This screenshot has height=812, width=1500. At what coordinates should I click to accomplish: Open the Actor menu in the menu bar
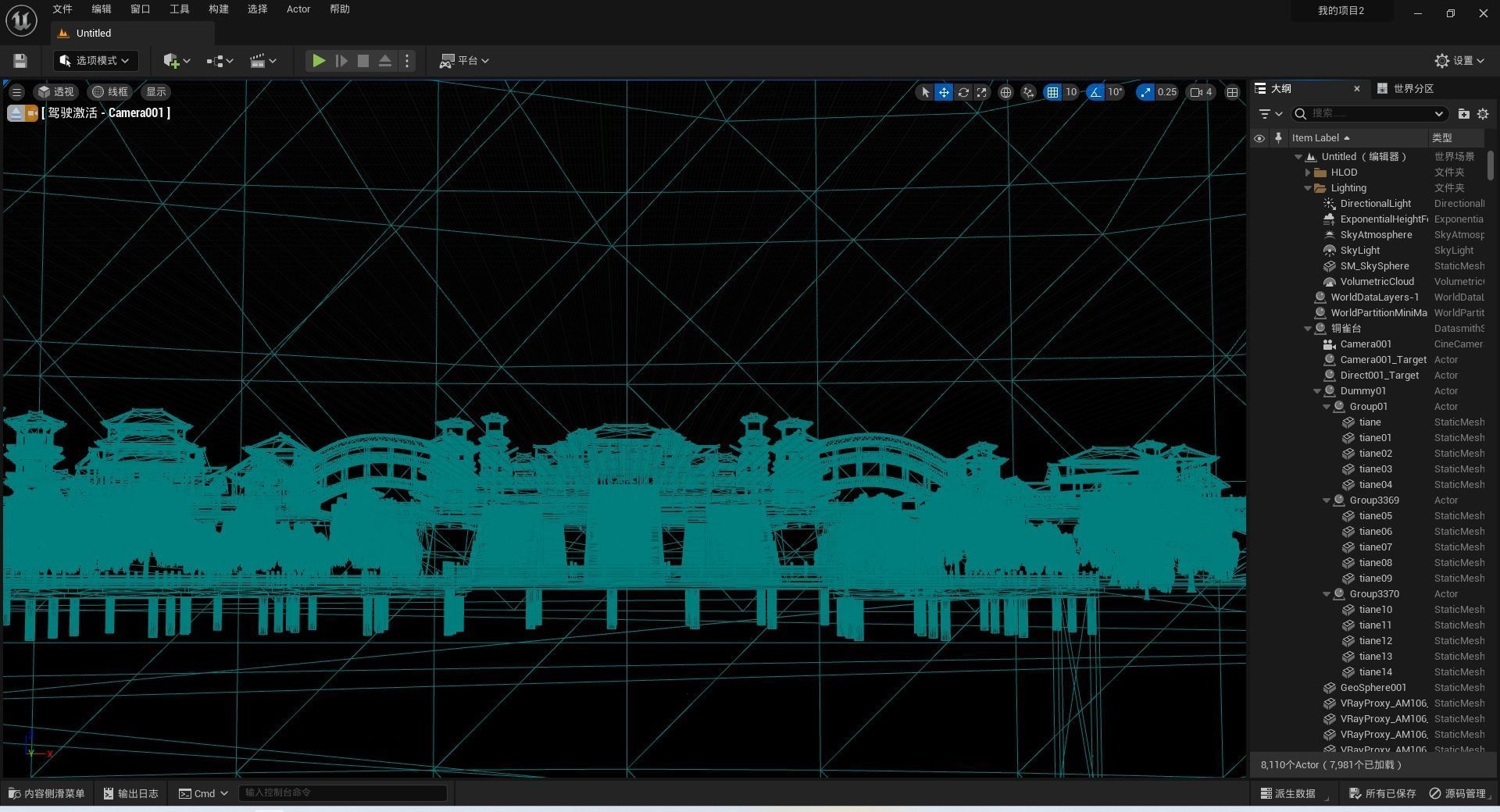[298, 9]
